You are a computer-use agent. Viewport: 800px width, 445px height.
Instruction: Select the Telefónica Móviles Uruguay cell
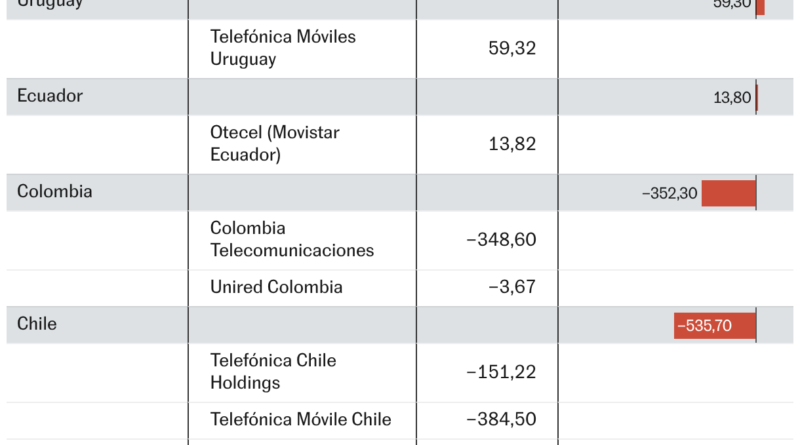tap(283, 48)
